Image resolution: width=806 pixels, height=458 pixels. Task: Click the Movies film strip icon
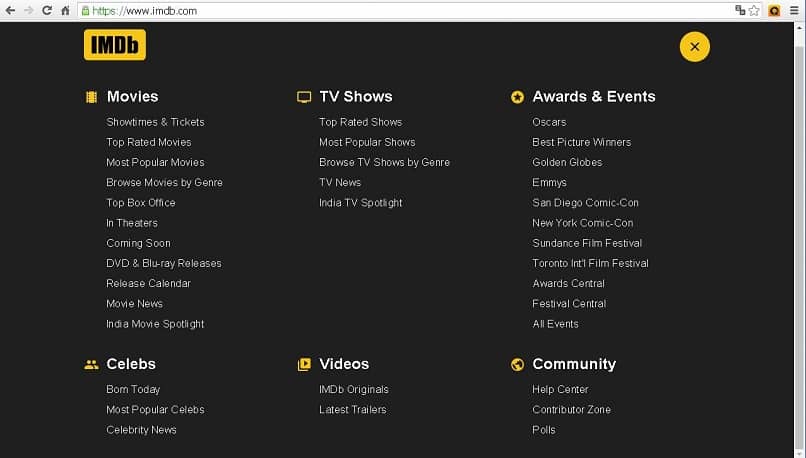[91, 97]
